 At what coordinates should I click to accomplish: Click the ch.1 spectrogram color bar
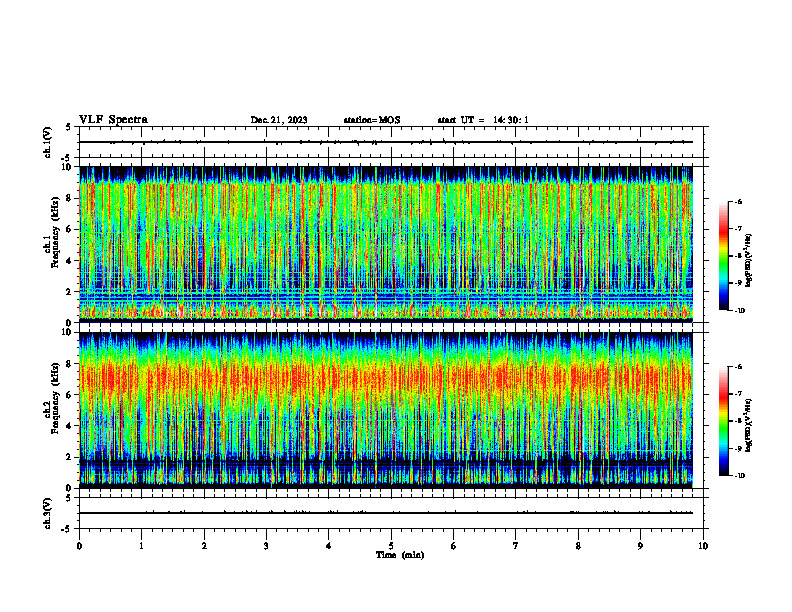pyautogui.click(x=723, y=256)
